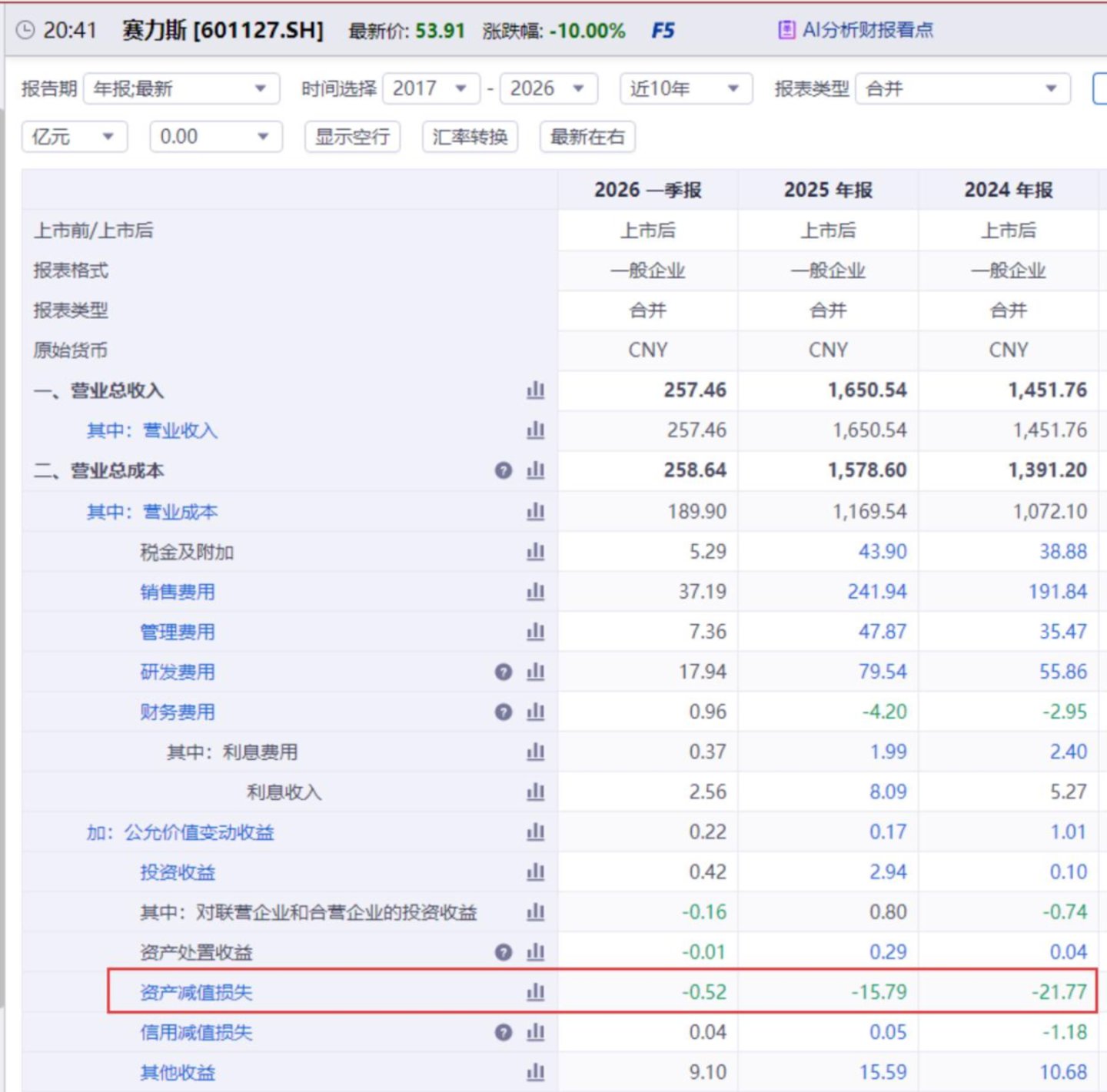Open the 财务费用 row link
This screenshot has height=1092, width=1107.
(x=178, y=712)
